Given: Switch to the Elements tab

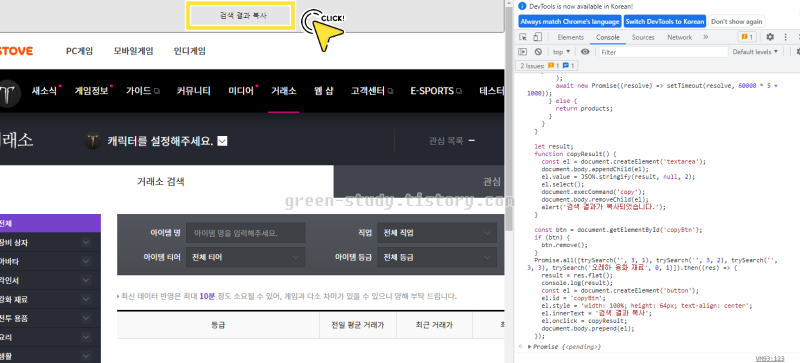Looking at the screenshot, I should pyautogui.click(x=570, y=37).
